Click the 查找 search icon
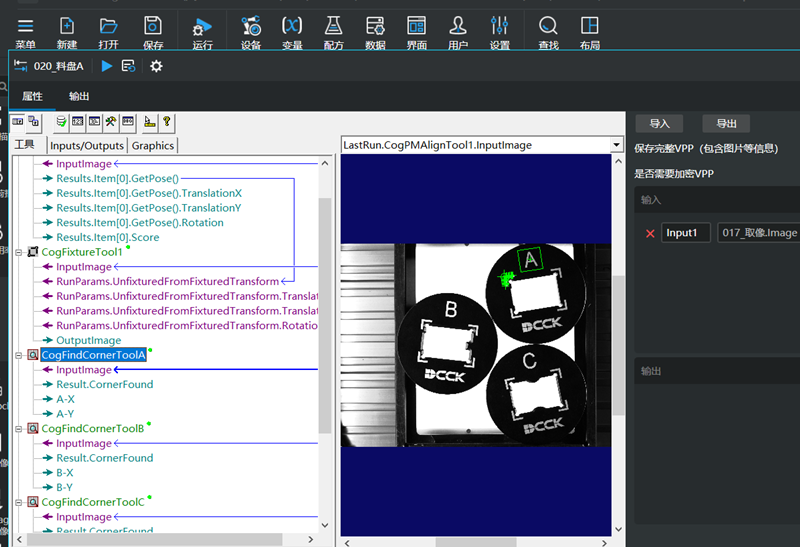800x547 pixels. coord(548,32)
